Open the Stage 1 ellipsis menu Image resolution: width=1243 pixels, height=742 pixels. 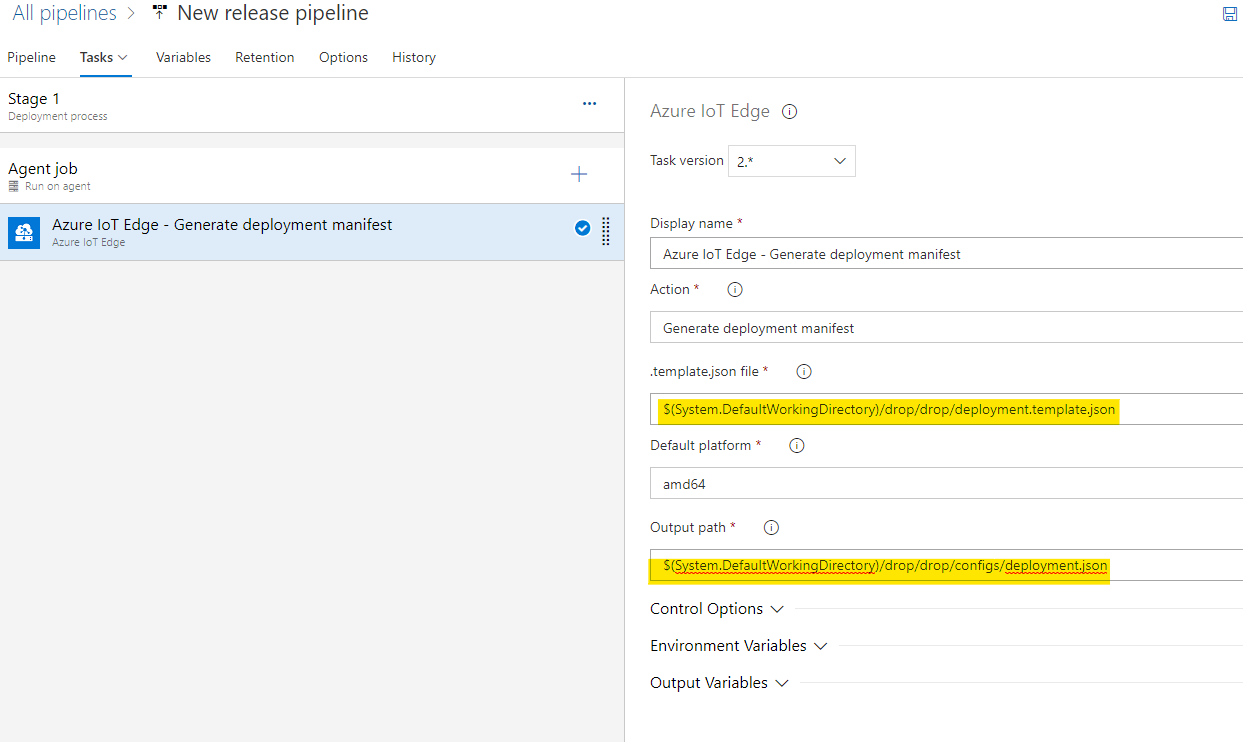[589, 104]
